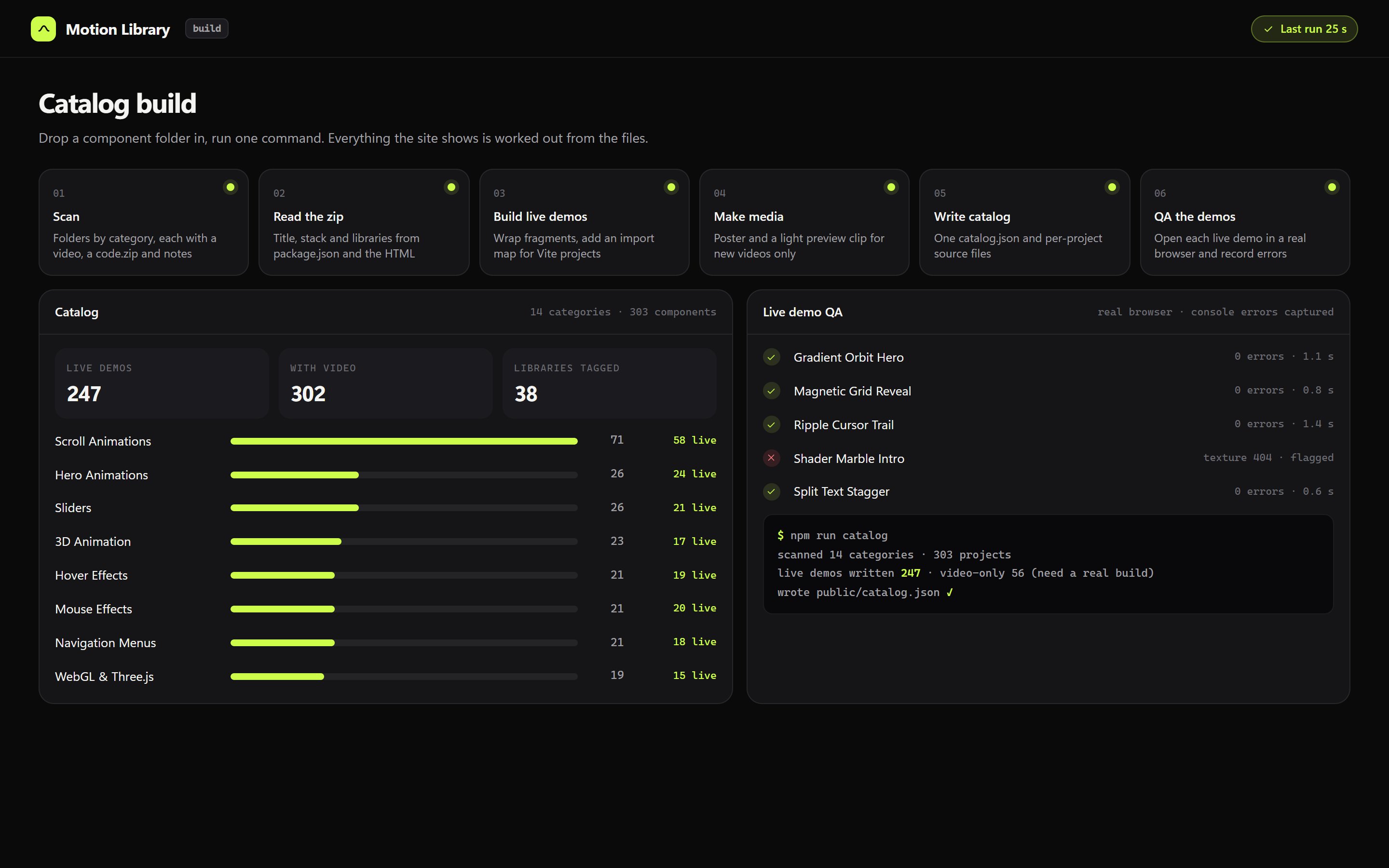
Task: Click the Navigation Menus category label
Action: [x=106, y=643]
